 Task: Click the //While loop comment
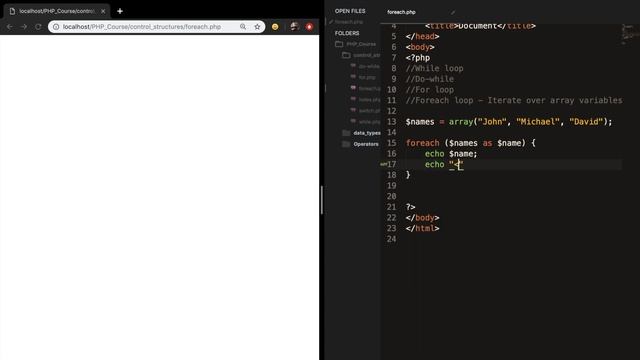point(434,69)
